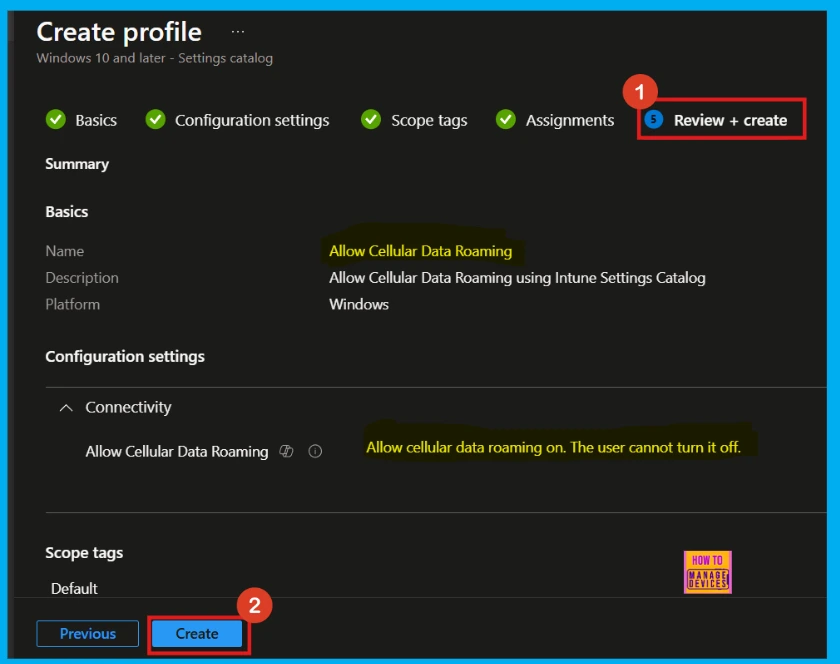
Task: Click the Configuration settings section heading
Action: [x=125, y=357]
